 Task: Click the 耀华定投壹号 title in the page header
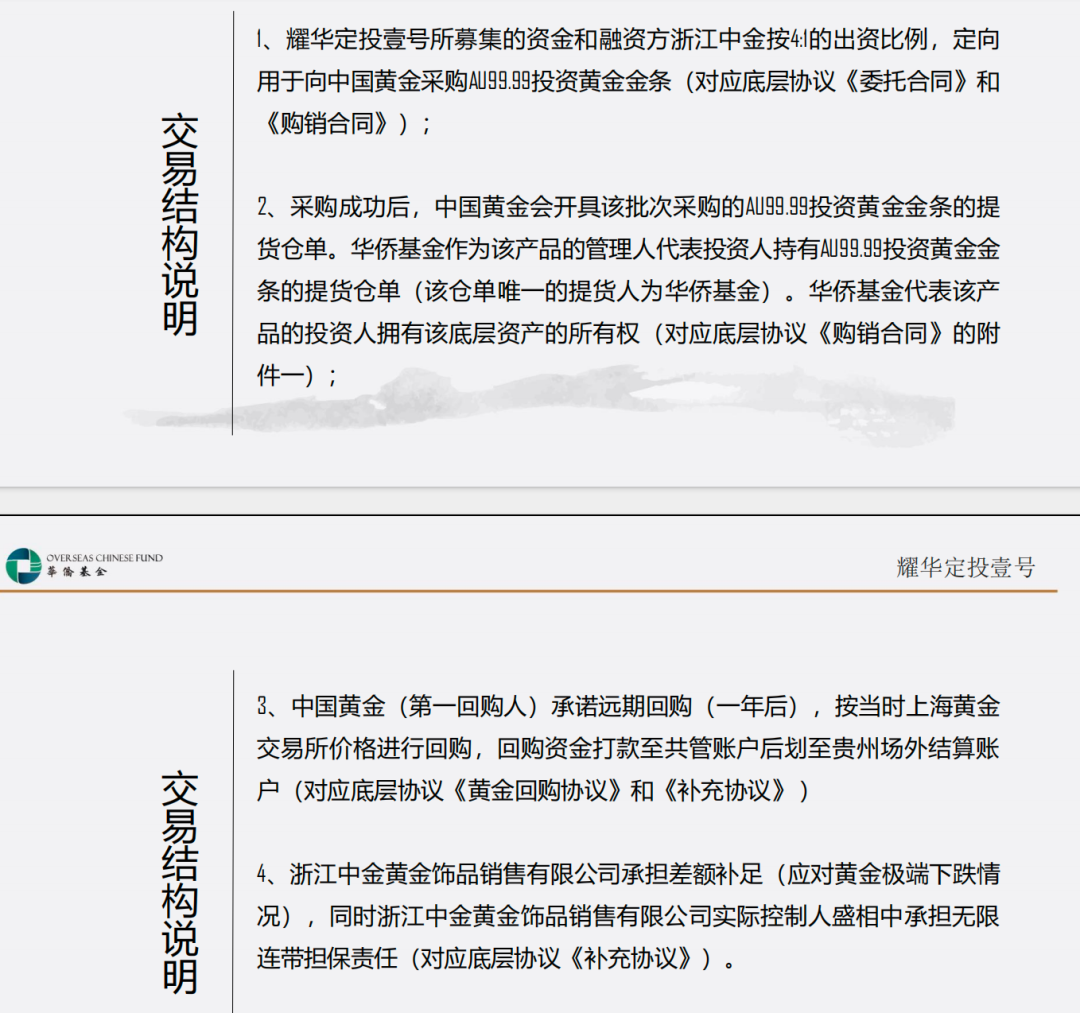tap(966, 567)
